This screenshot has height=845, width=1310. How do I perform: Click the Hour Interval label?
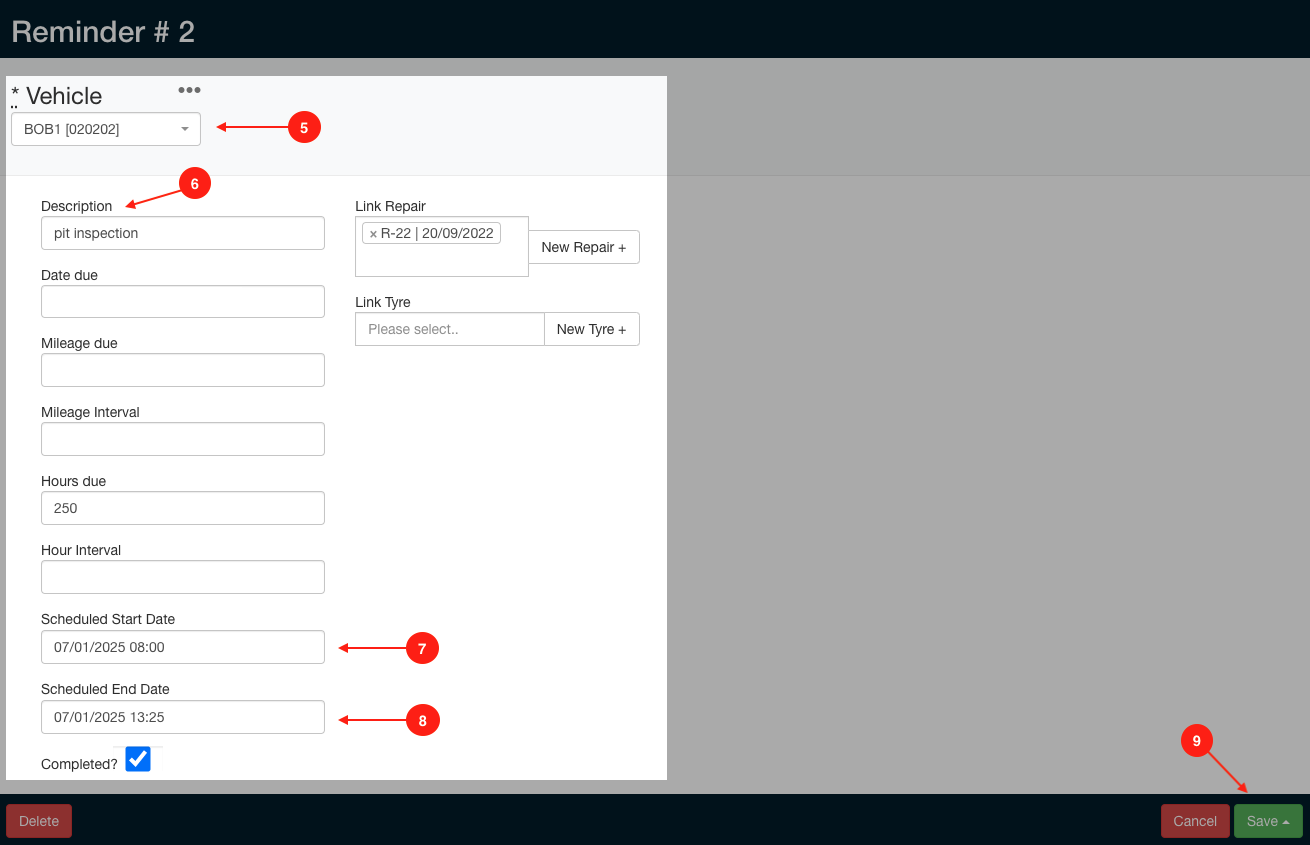(81, 550)
